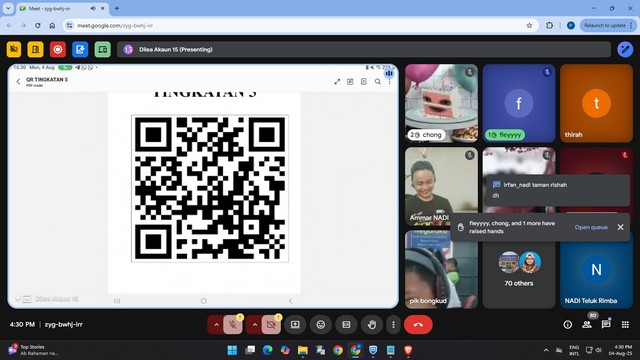Toggle the disabled camera button

271,325
